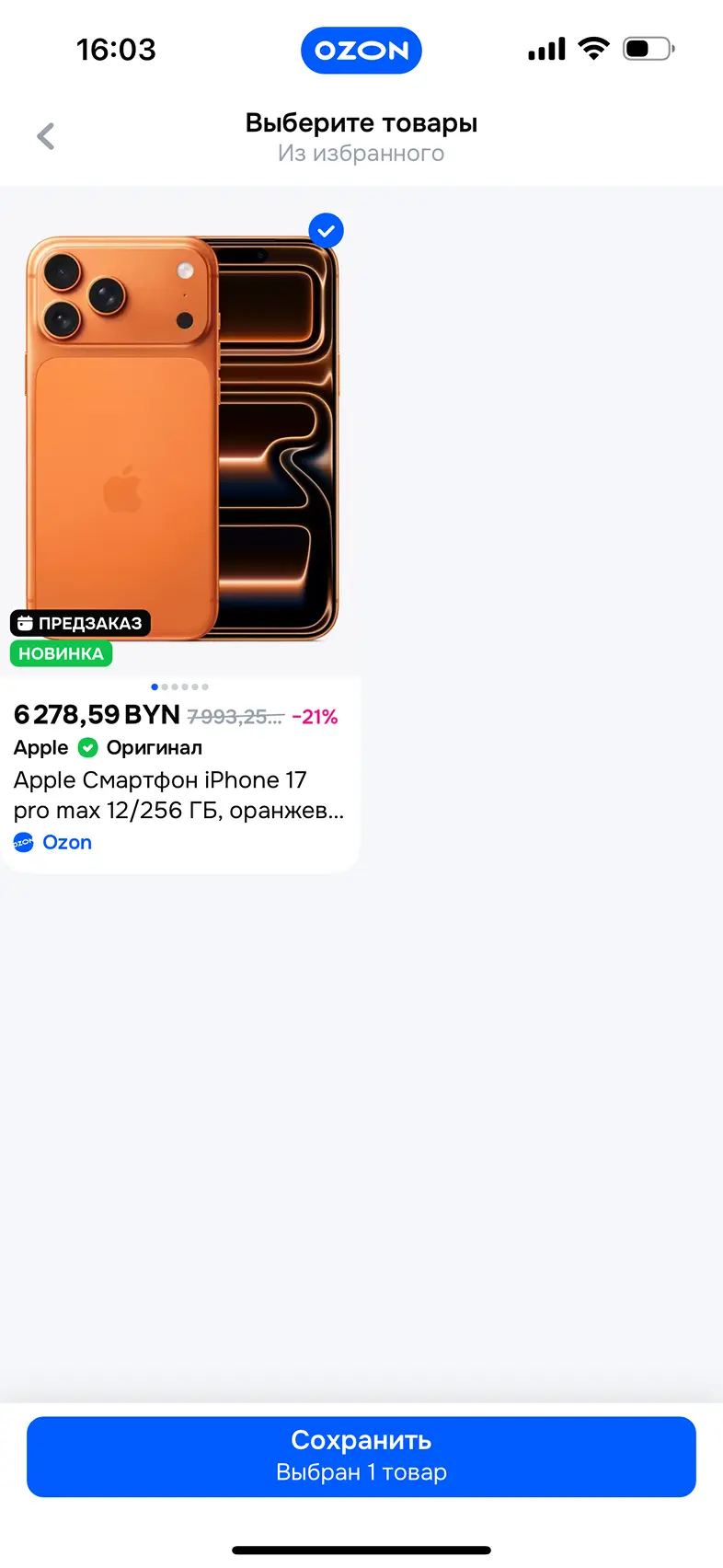The image size is (723, 1568).
Task: Open the Ozon seller link
Action: click(x=67, y=842)
